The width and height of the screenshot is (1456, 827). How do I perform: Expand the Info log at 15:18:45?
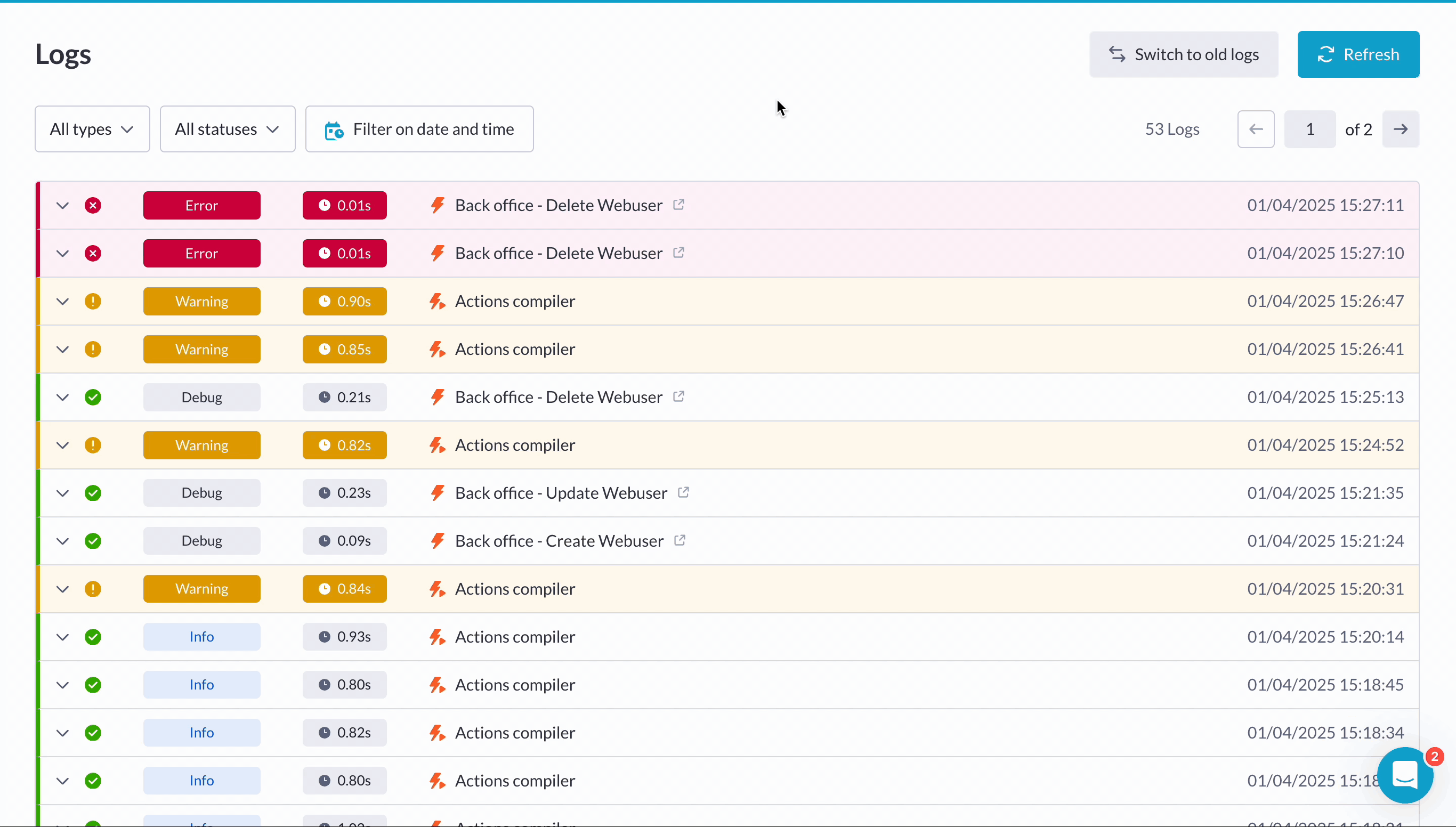(x=62, y=685)
